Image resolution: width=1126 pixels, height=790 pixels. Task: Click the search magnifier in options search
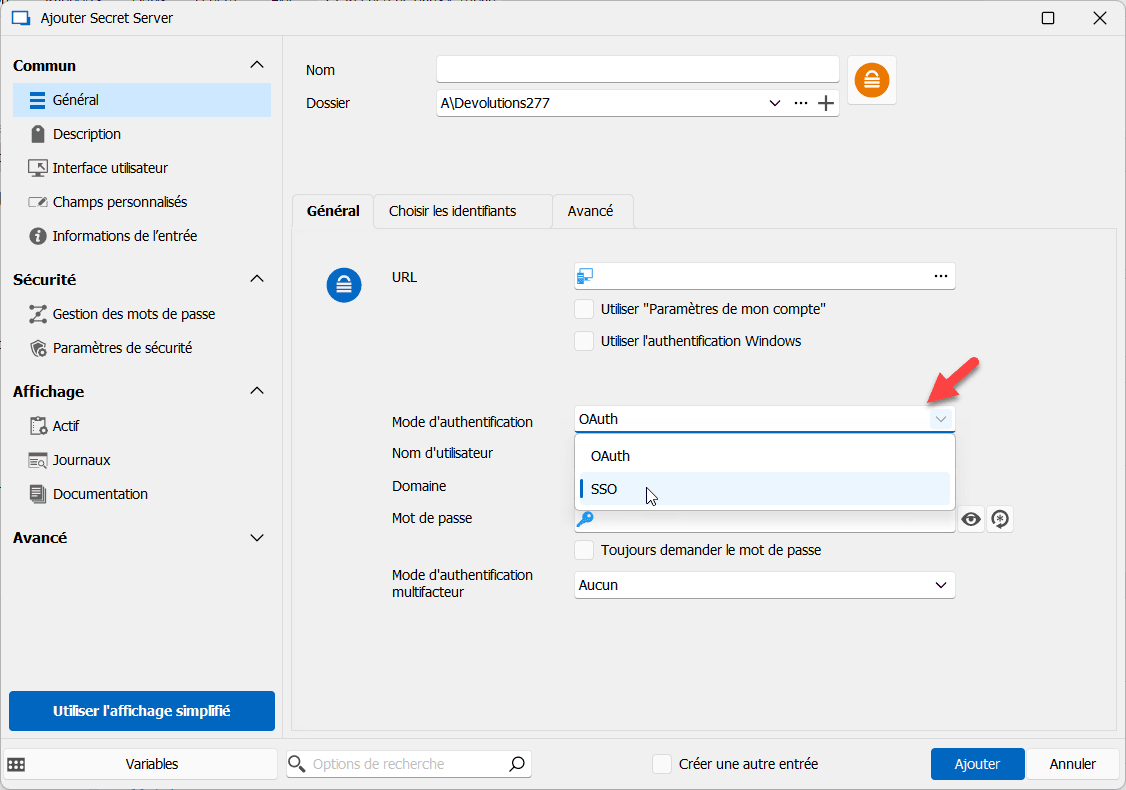516,764
